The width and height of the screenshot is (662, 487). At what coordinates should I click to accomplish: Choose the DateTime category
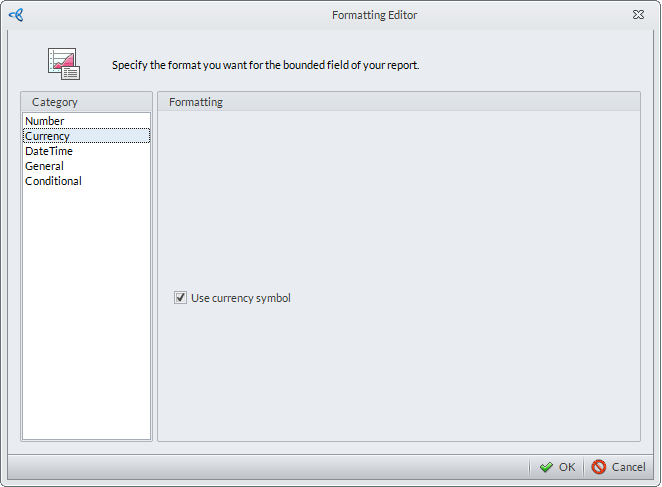coord(49,151)
